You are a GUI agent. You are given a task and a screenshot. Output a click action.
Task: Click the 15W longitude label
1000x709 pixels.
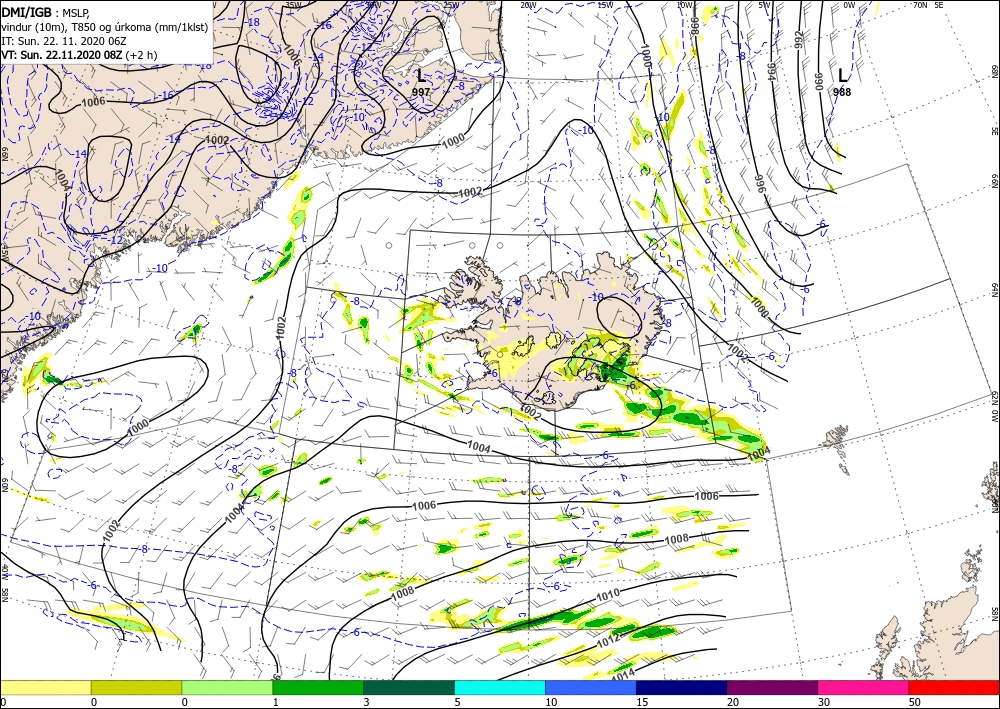point(605,5)
